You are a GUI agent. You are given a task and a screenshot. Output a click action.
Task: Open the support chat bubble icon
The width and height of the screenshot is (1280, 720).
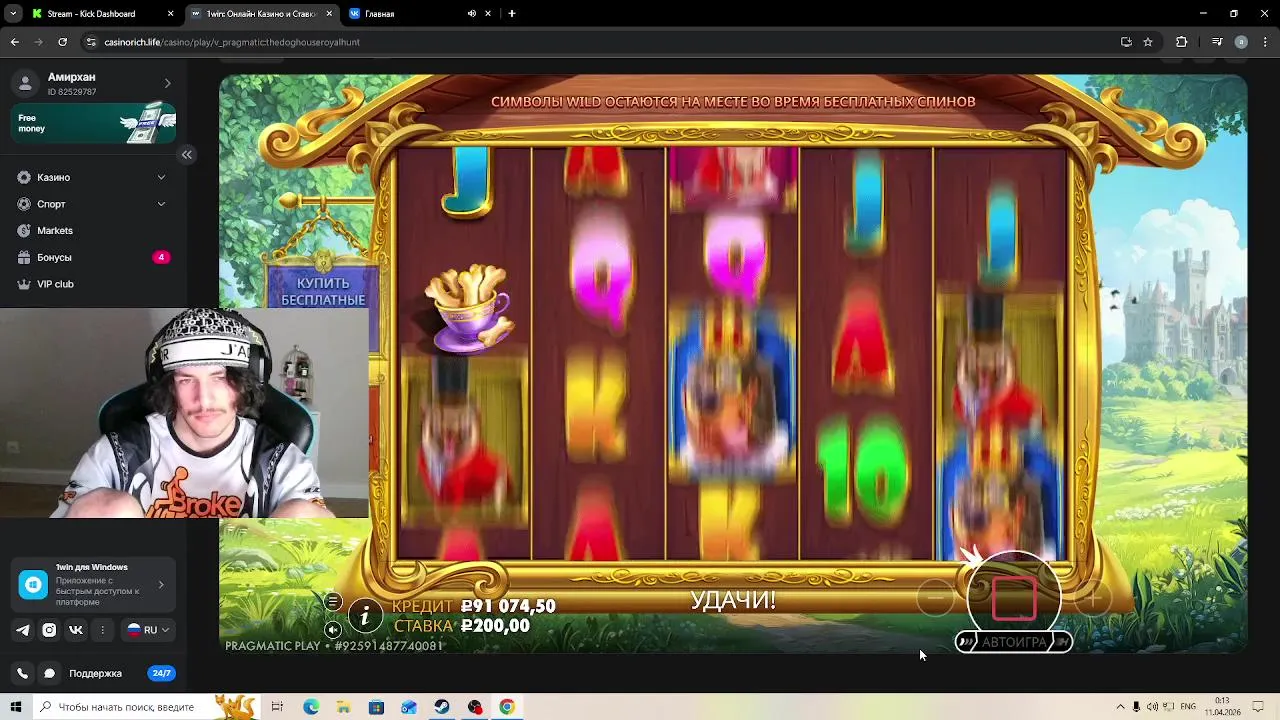click(x=49, y=673)
